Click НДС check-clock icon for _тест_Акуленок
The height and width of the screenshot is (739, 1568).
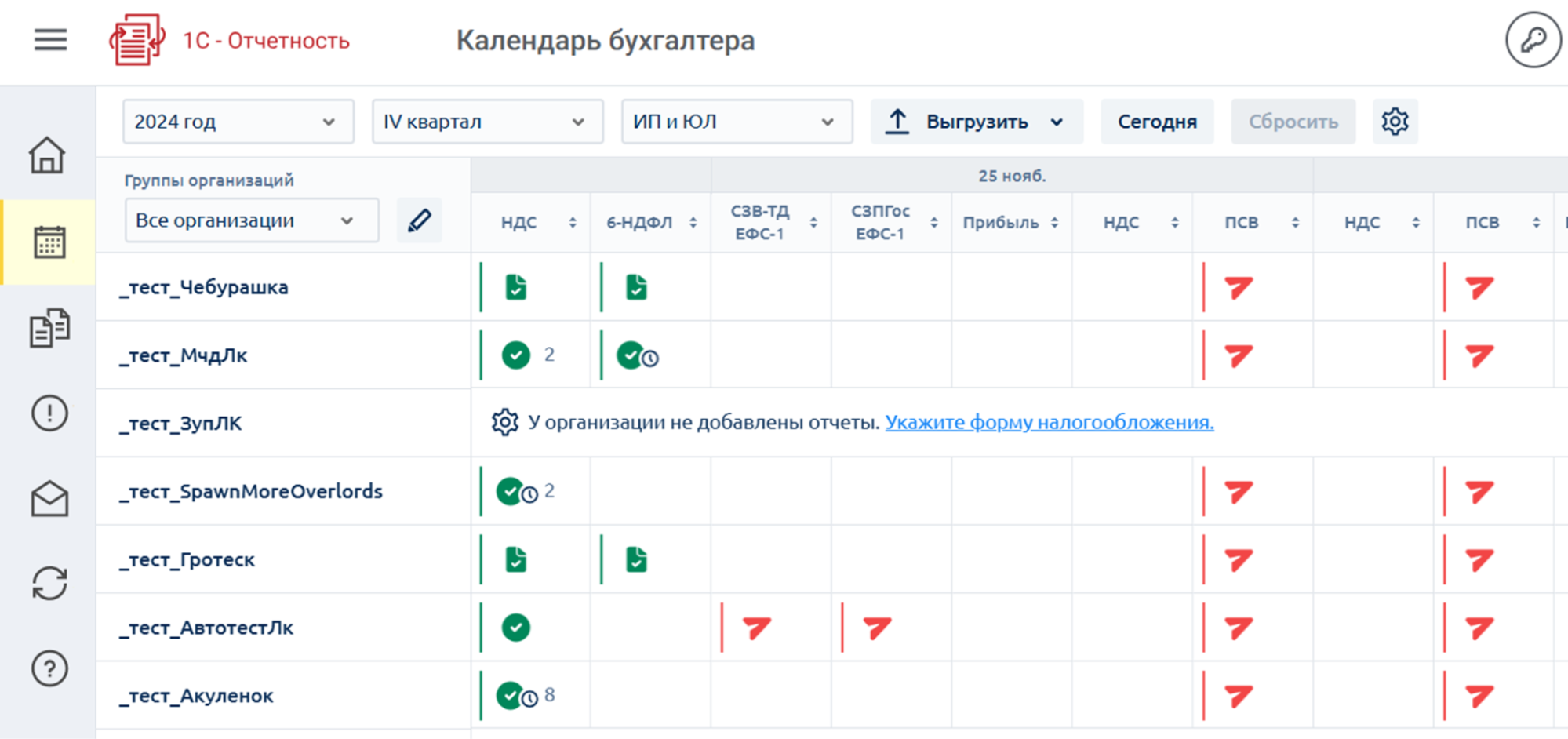[x=517, y=696]
